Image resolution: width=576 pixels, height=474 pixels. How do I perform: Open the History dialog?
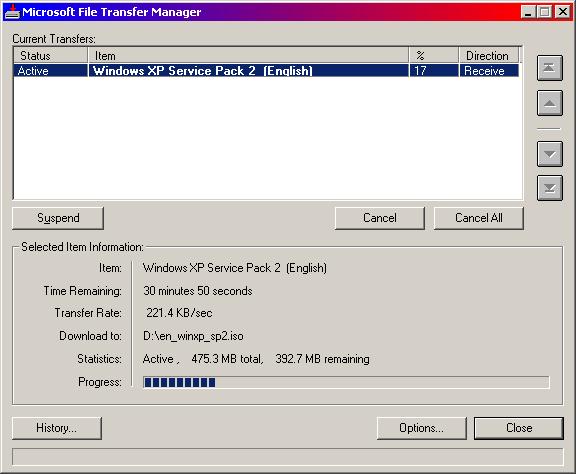(57, 428)
